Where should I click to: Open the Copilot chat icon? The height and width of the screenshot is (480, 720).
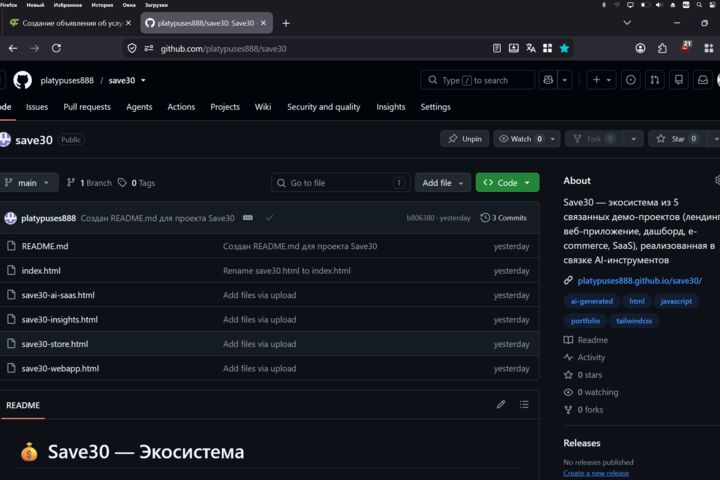pos(548,80)
